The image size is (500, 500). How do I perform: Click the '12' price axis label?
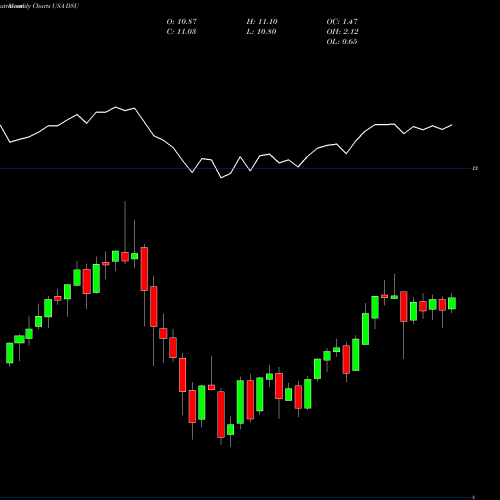point(476,169)
